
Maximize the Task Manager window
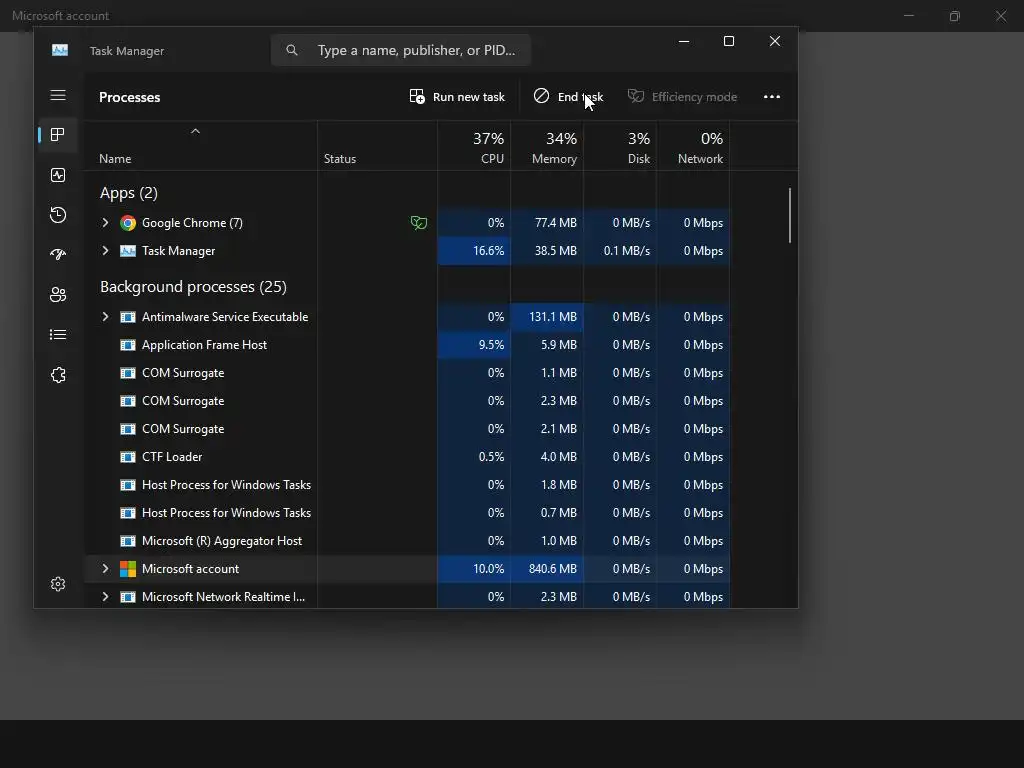(x=729, y=41)
